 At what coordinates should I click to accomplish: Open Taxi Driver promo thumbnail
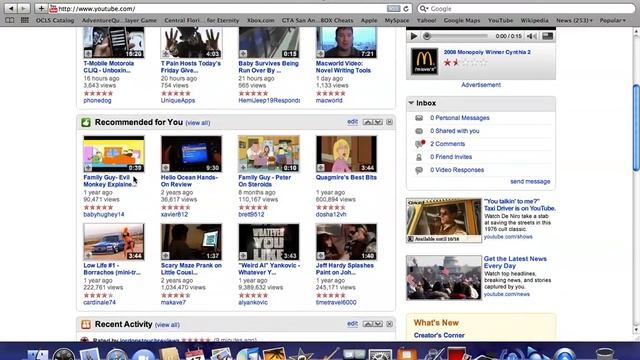(444, 220)
